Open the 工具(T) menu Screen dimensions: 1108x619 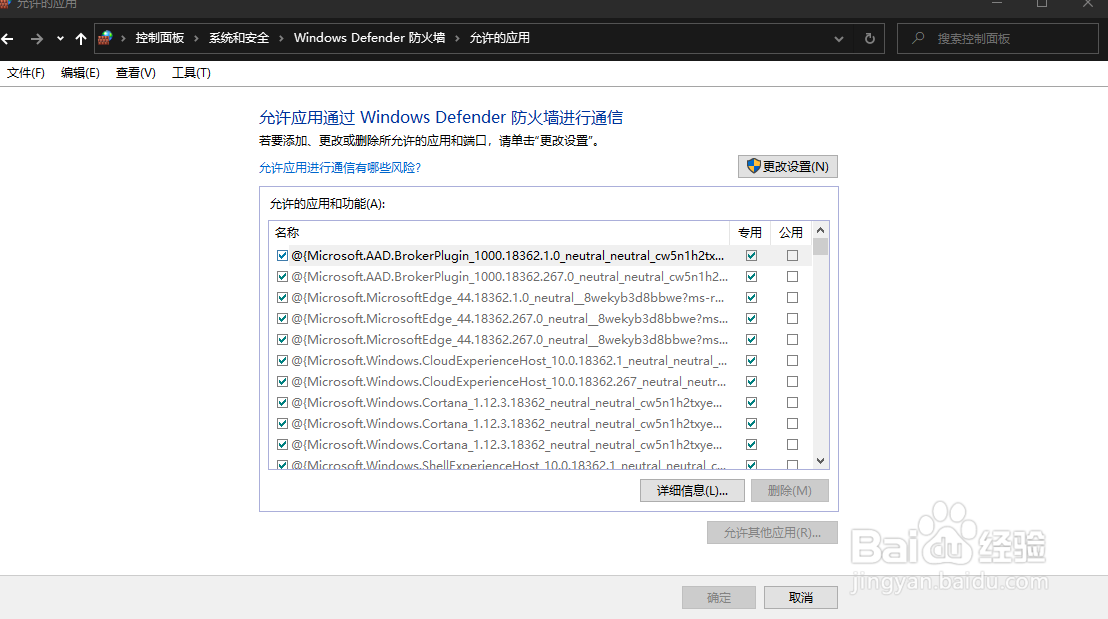[x=191, y=73]
